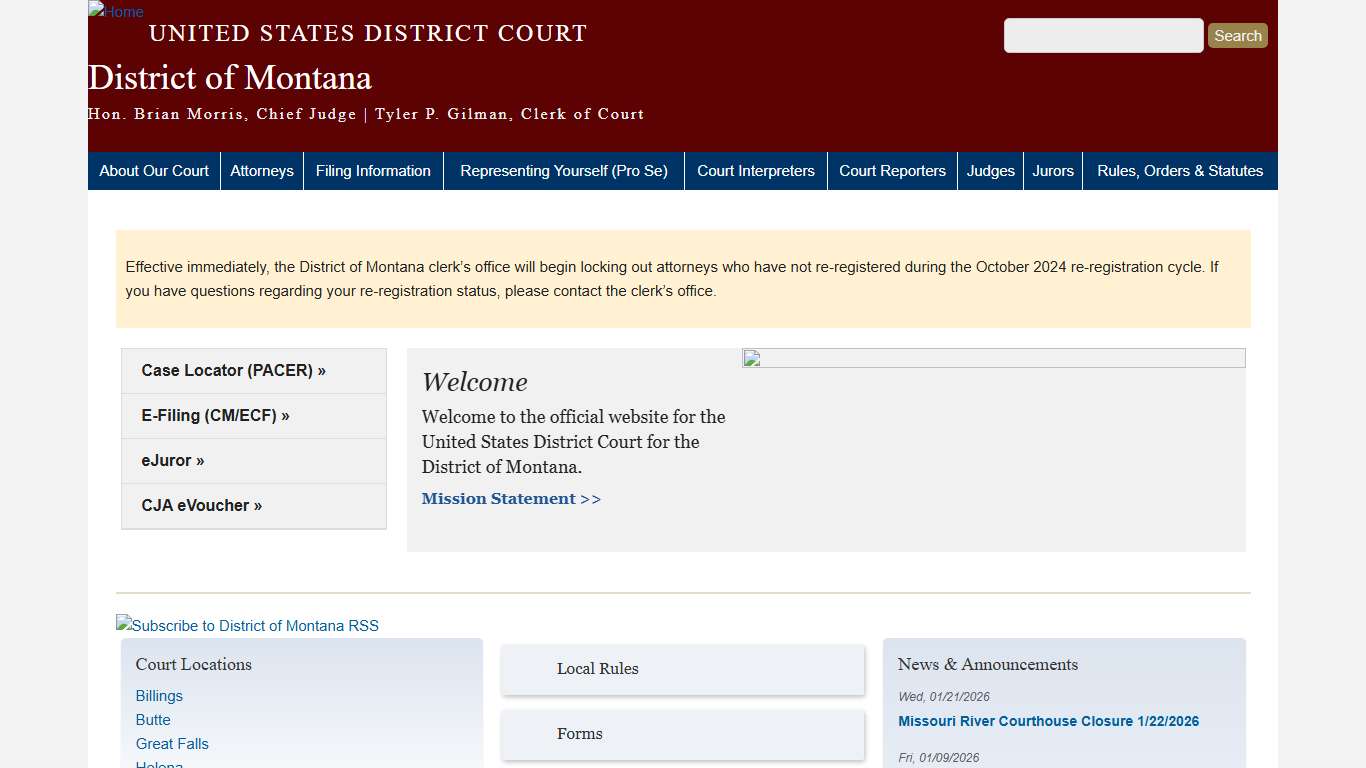This screenshot has height=768, width=1366.
Task: Open the About Our Court menu
Action: [153, 170]
